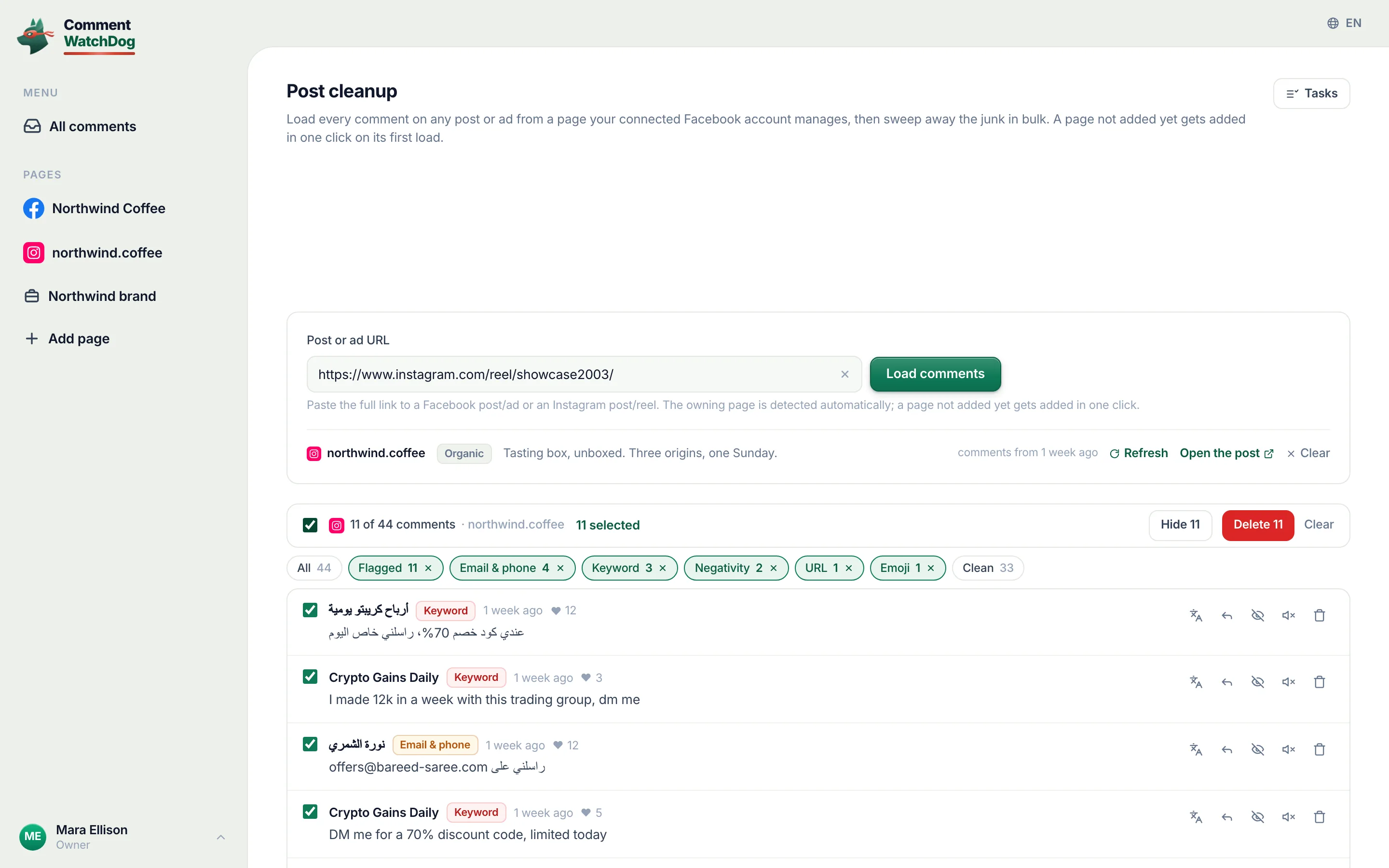The width and height of the screenshot is (1389, 868).
Task: Click the northwind.coffee name in post details
Action: 376,453
